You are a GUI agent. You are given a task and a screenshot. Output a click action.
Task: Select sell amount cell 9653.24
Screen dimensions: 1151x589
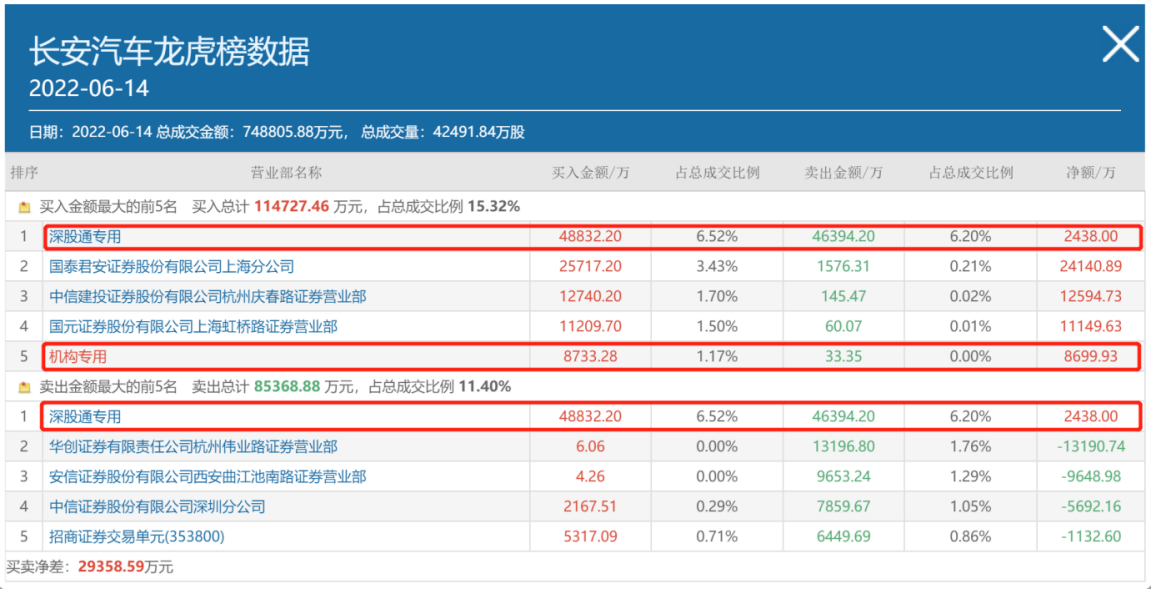[844, 477]
